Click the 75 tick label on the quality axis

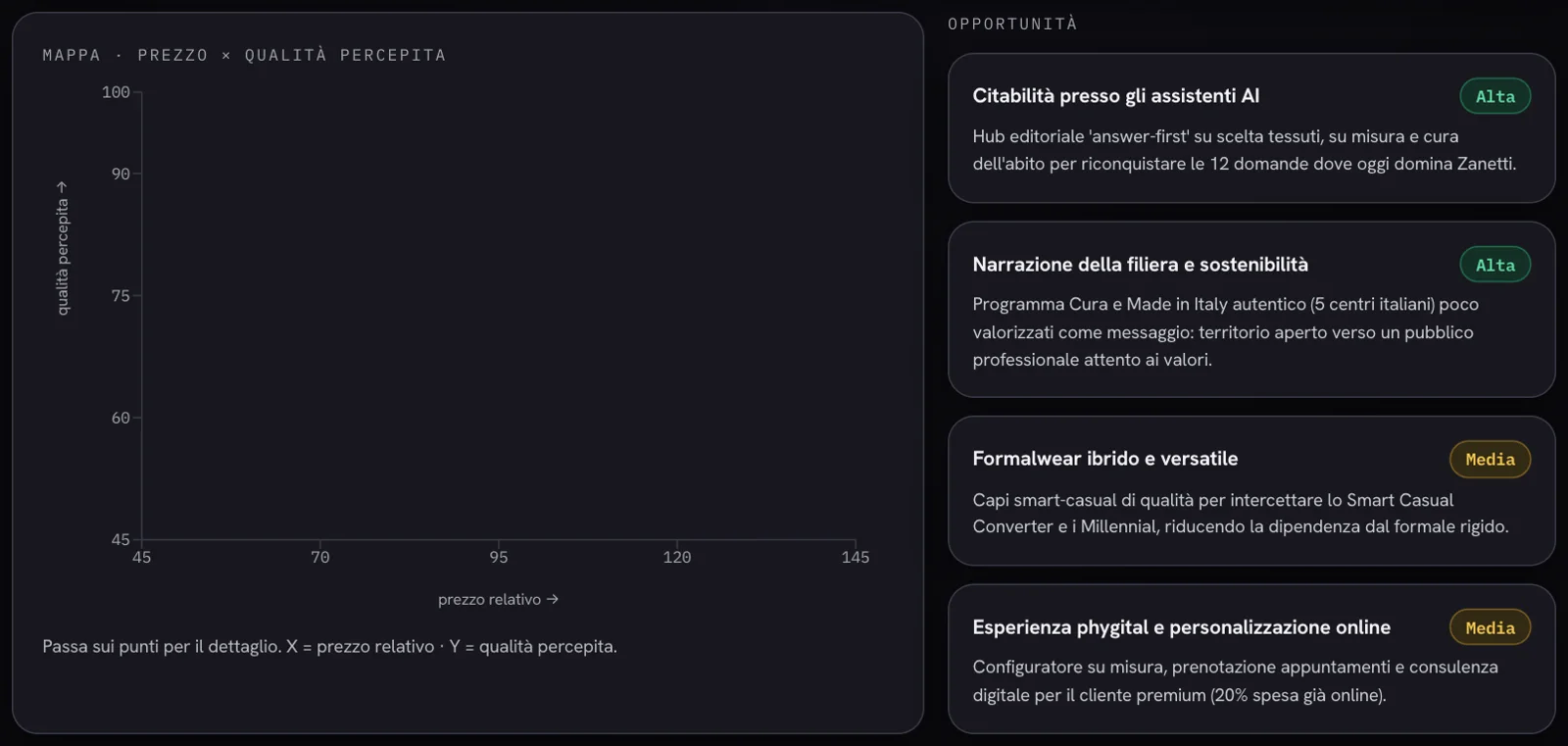(121, 295)
